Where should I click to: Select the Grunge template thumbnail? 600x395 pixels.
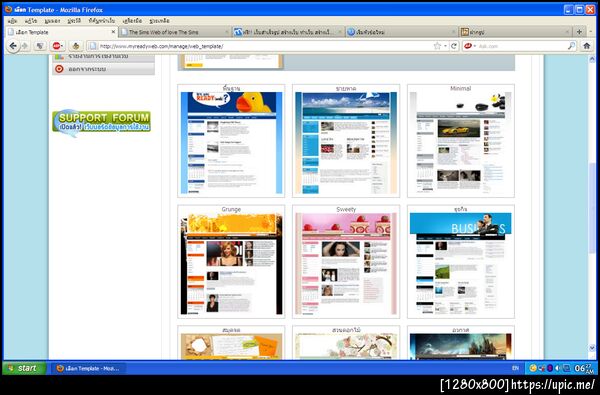(231, 264)
